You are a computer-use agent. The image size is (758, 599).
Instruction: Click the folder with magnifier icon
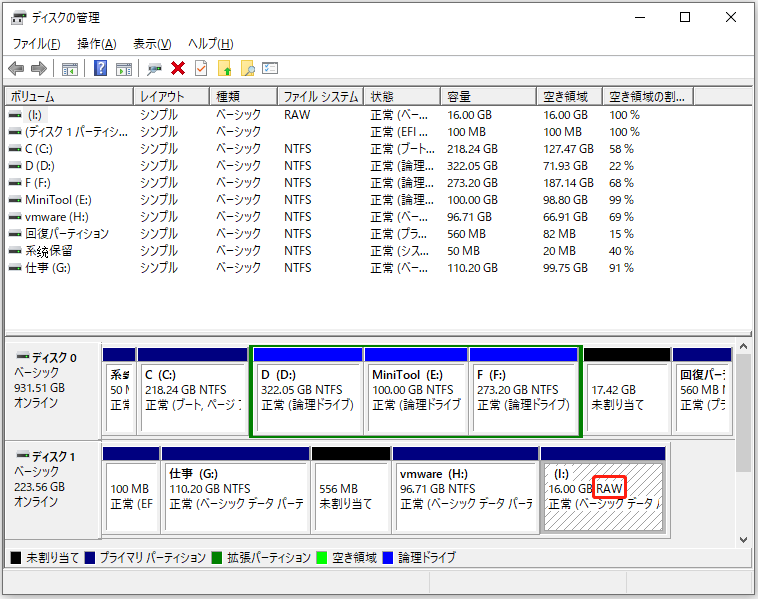tap(248, 68)
